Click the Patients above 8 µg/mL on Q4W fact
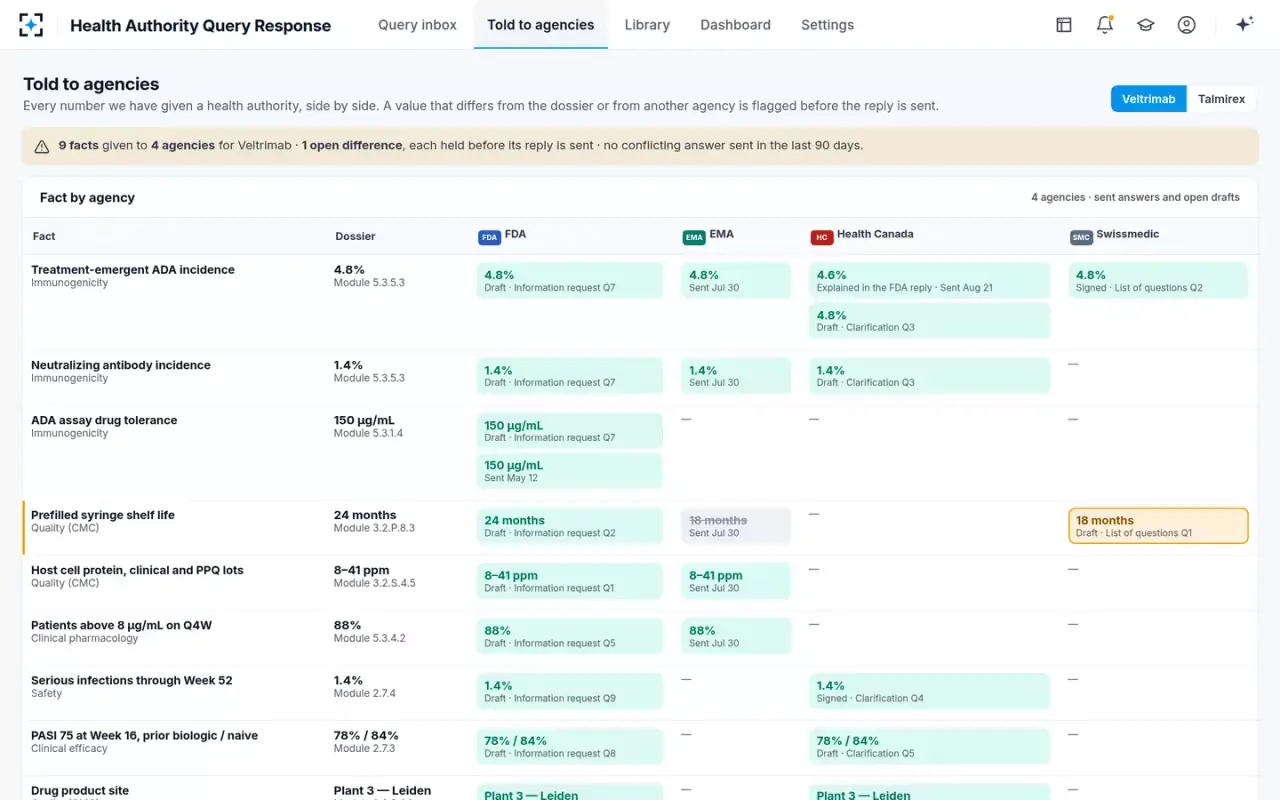 tap(121, 625)
